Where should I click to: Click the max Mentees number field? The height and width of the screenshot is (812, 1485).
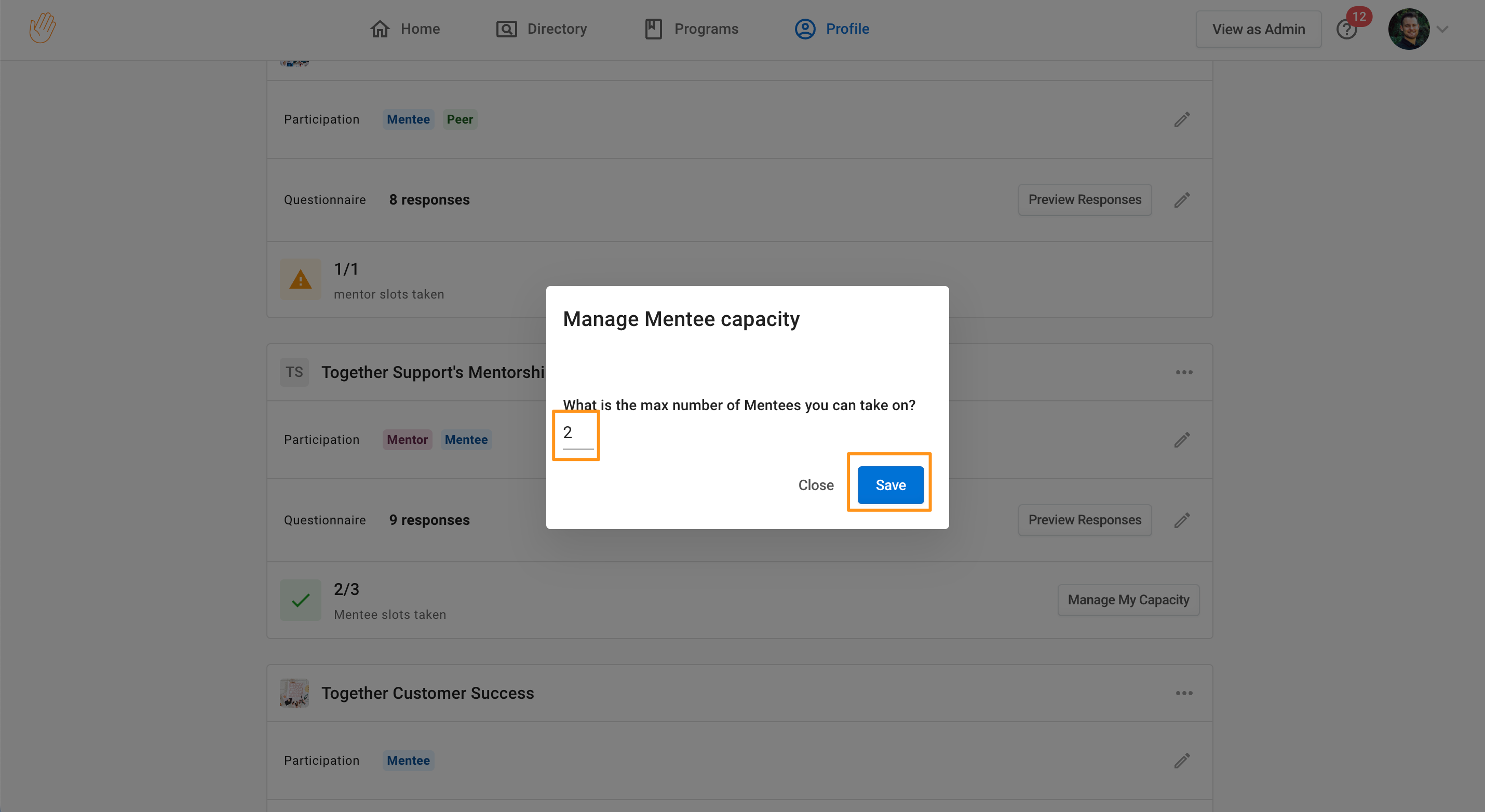pyautogui.click(x=578, y=434)
